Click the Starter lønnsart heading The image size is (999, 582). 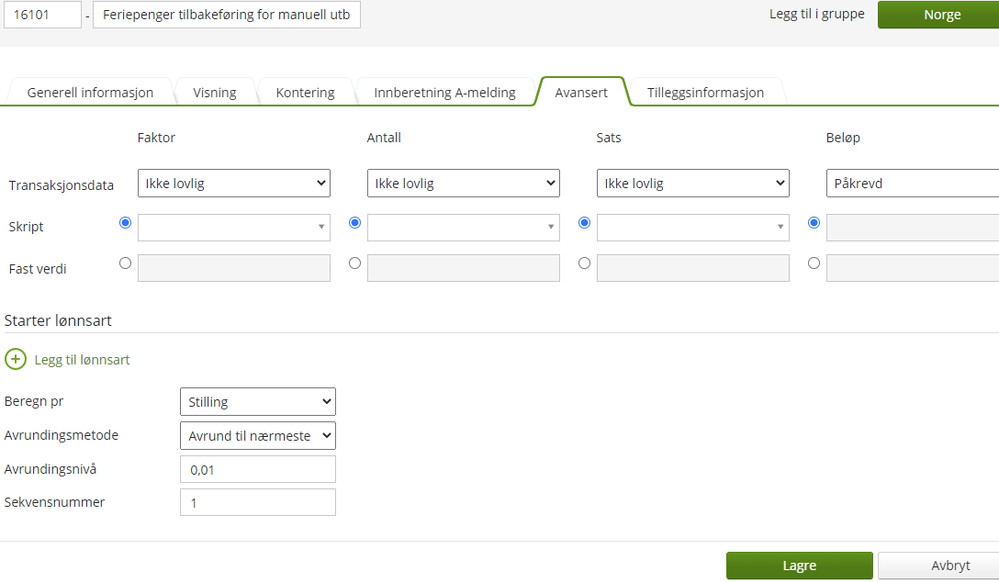[x=58, y=321]
